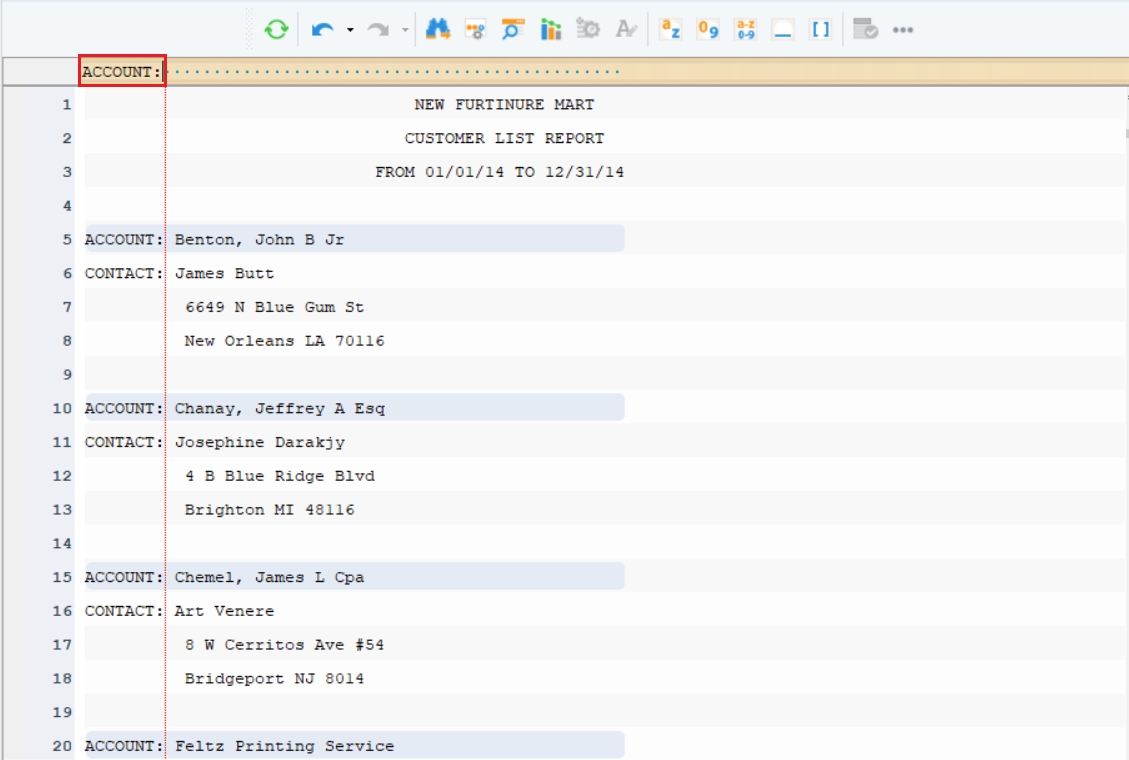Open the redo history dropdown arrow

[x=405, y=30]
